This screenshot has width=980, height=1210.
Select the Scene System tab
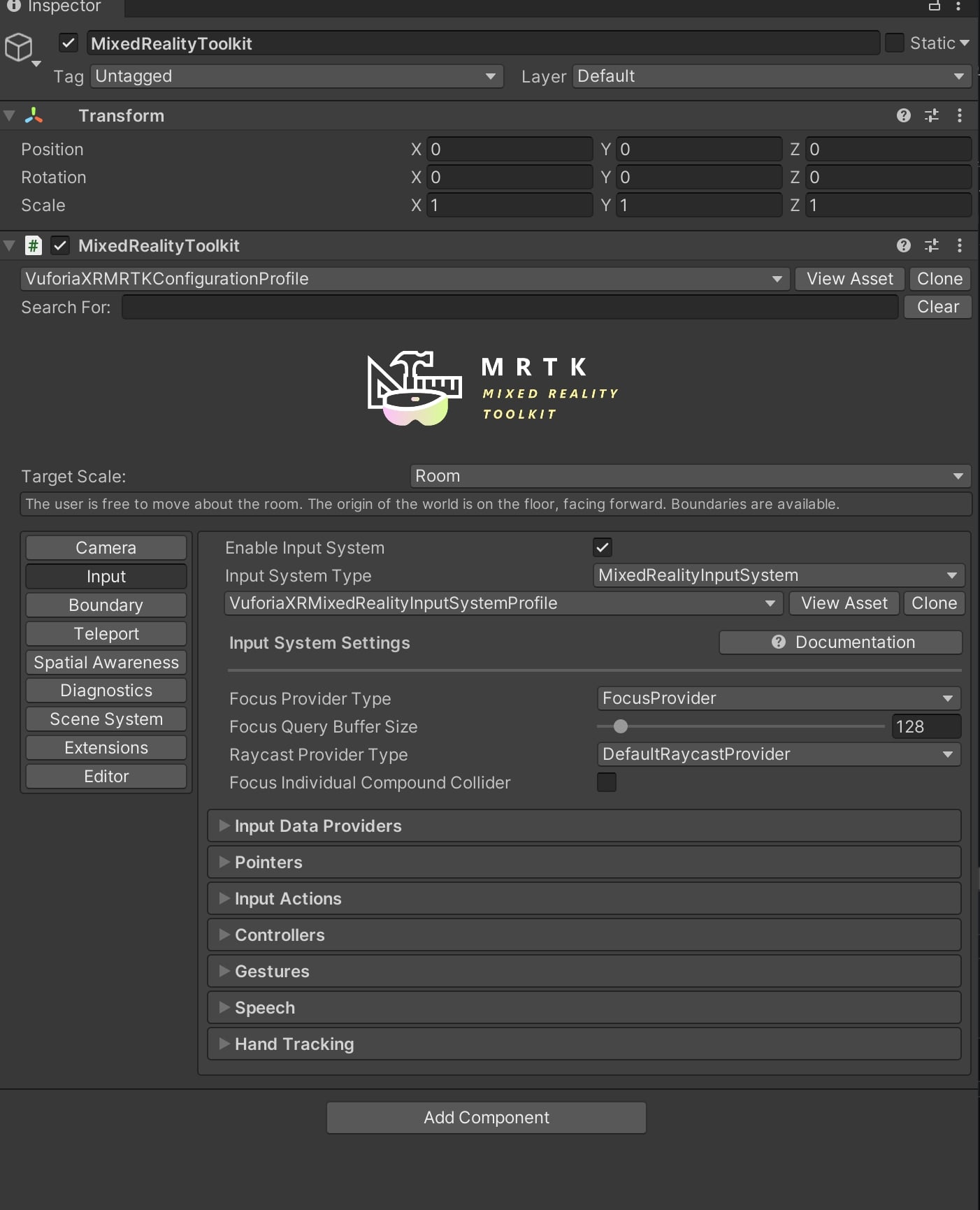[106, 719]
